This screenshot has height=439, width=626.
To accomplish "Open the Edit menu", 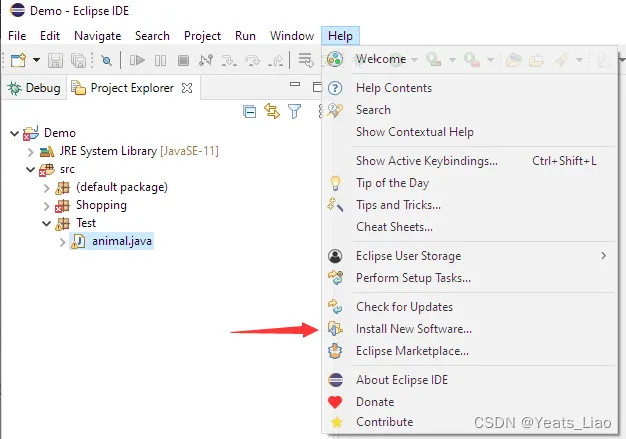I will pyautogui.click(x=50, y=36).
